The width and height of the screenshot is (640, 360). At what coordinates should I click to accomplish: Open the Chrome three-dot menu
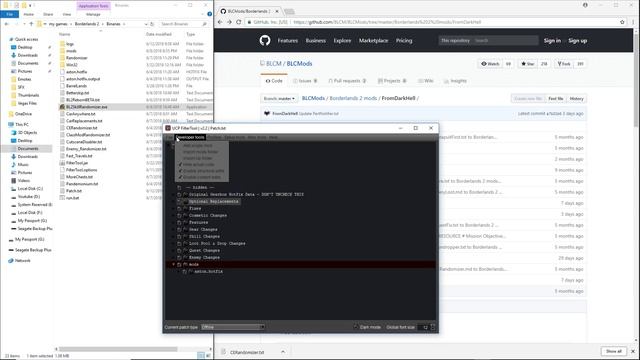click(633, 22)
